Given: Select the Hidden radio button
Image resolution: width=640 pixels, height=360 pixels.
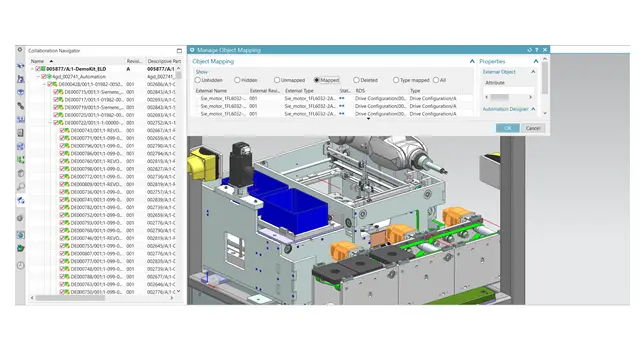Looking at the screenshot, I should [237, 80].
